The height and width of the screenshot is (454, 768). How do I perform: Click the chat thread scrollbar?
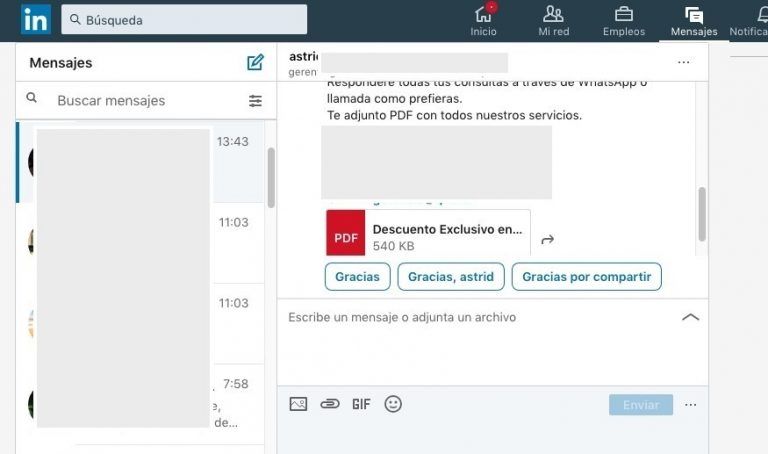pyautogui.click(x=702, y=214)
